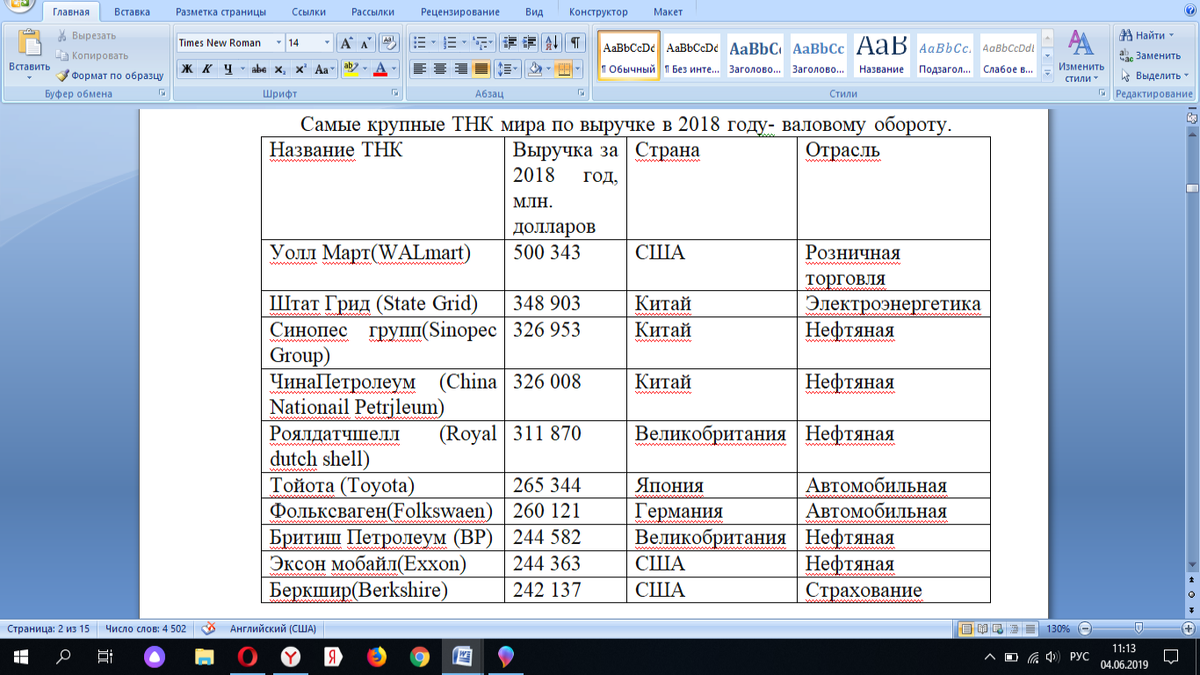The image size is (1200, 675).
Task: Select the Подзаголовок style
Action: click(944, 56)
